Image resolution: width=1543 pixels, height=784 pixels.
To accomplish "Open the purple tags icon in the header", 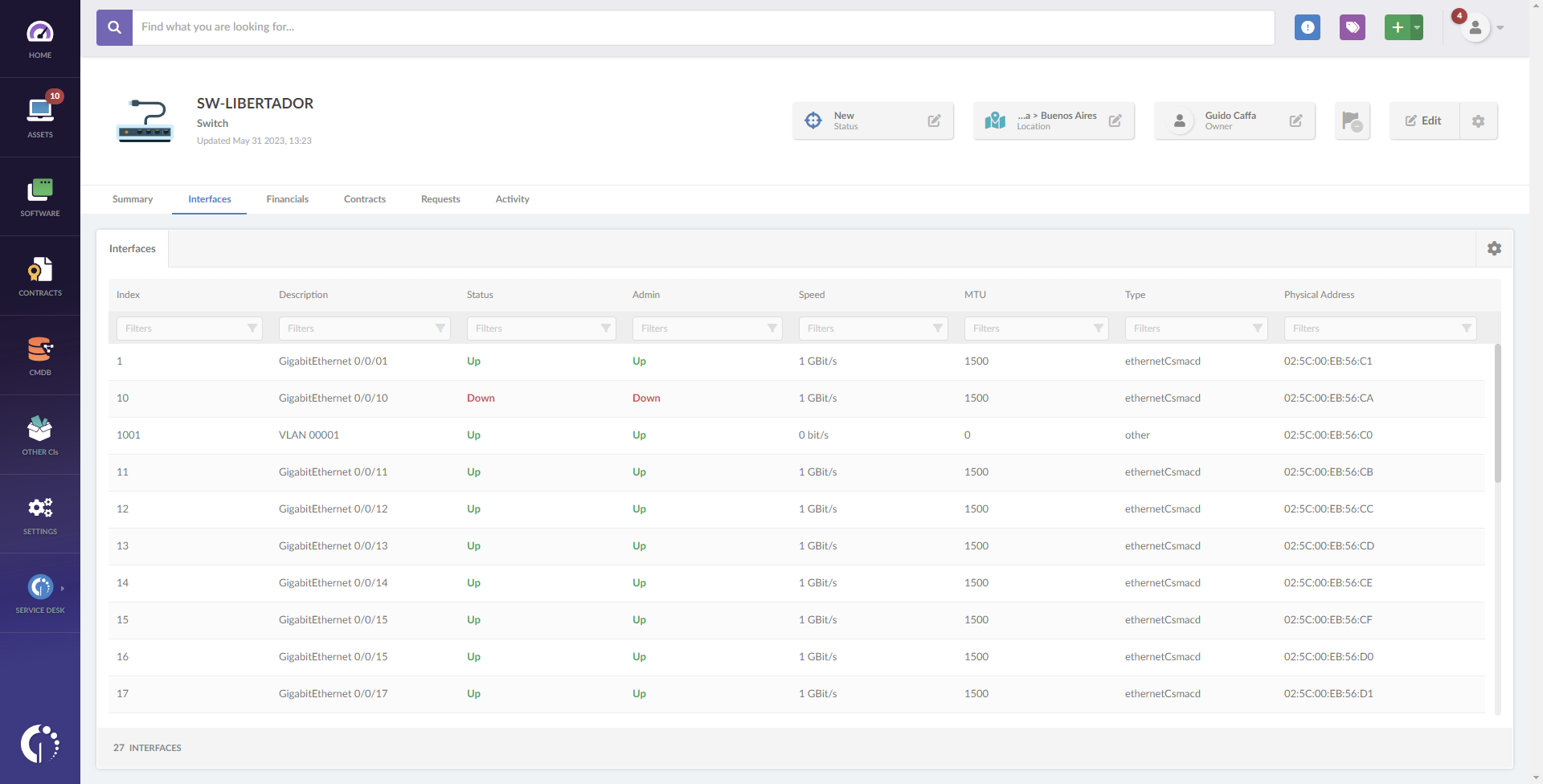I will point(1353,27).
